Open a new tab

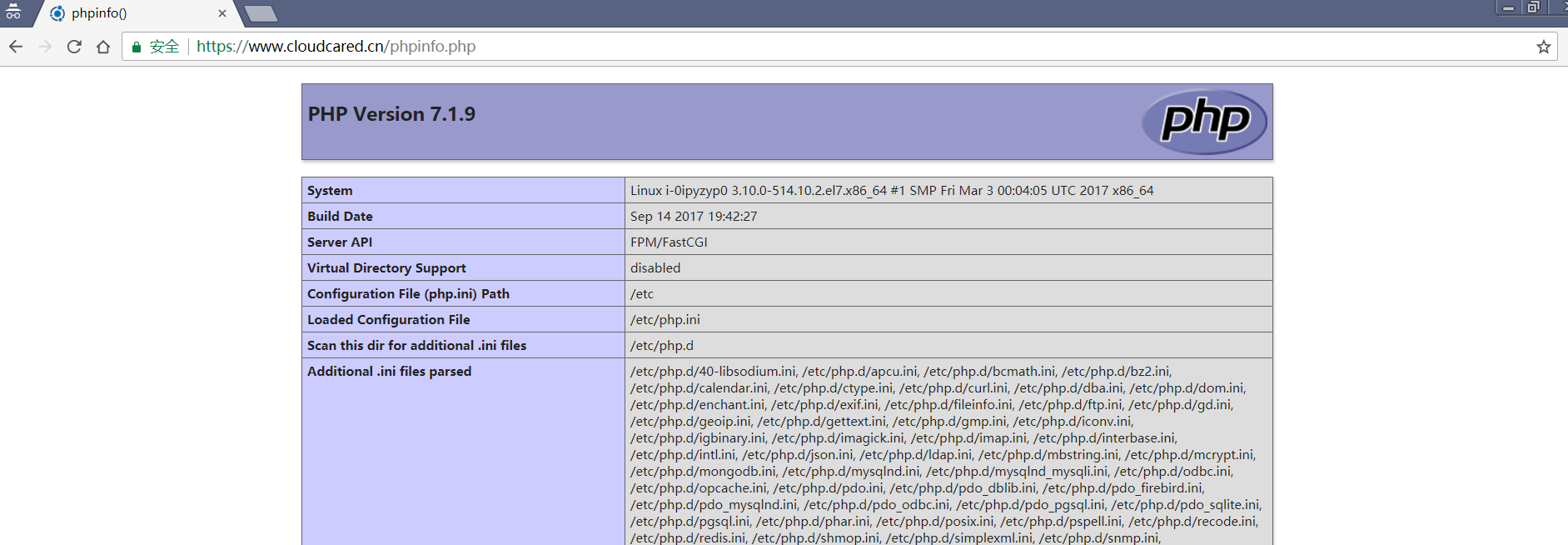click(x=261, y=13)
